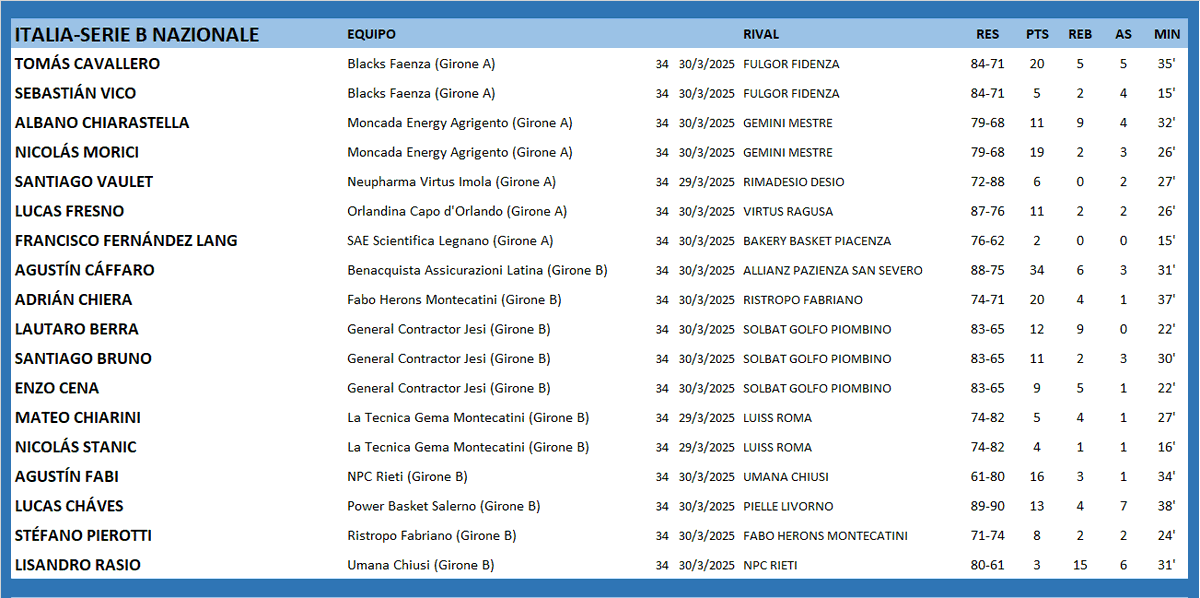Select player name LAUTARO BERRA

coord(77,329)
